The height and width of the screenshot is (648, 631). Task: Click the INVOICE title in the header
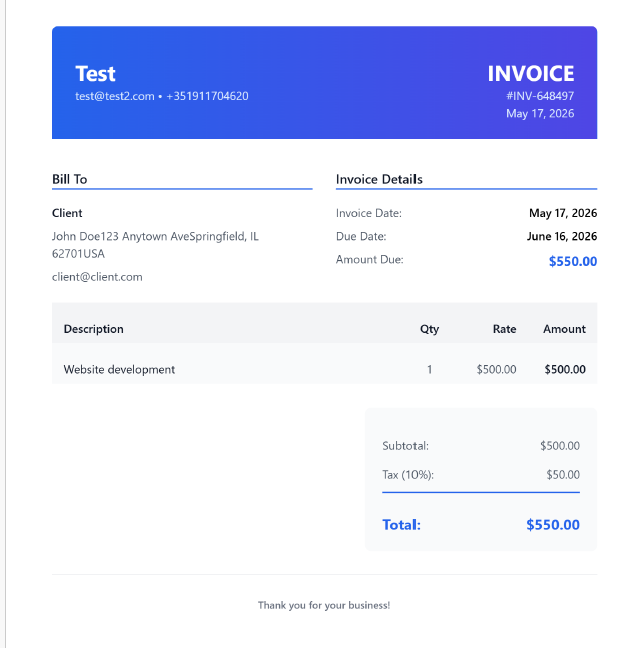[531, 74]
